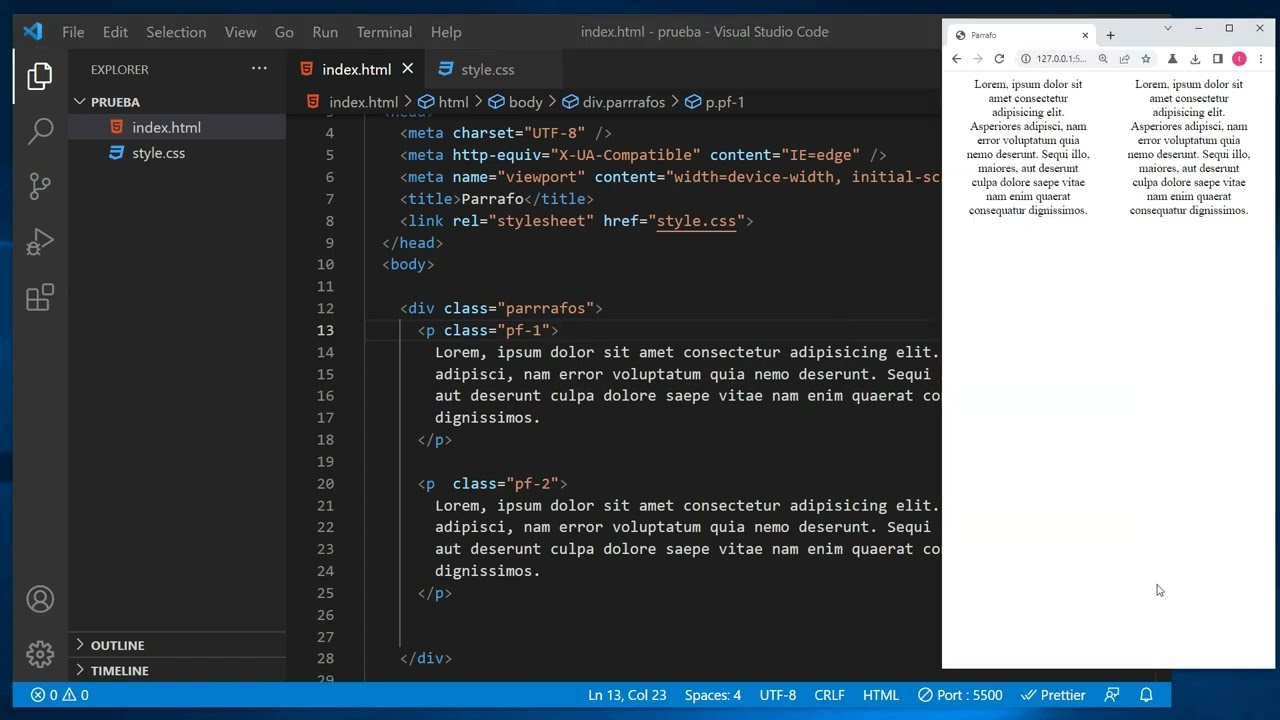Toggle Chrome side panel
The width and height of the screenshot is (1280, 720).
[x=1217, y=59]
